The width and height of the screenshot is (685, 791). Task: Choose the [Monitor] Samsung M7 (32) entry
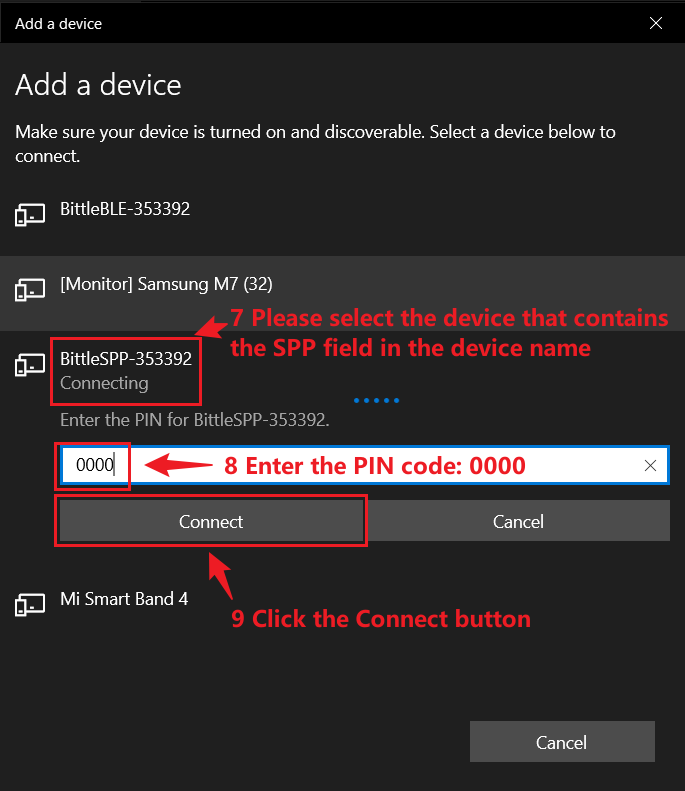(166, 284)
